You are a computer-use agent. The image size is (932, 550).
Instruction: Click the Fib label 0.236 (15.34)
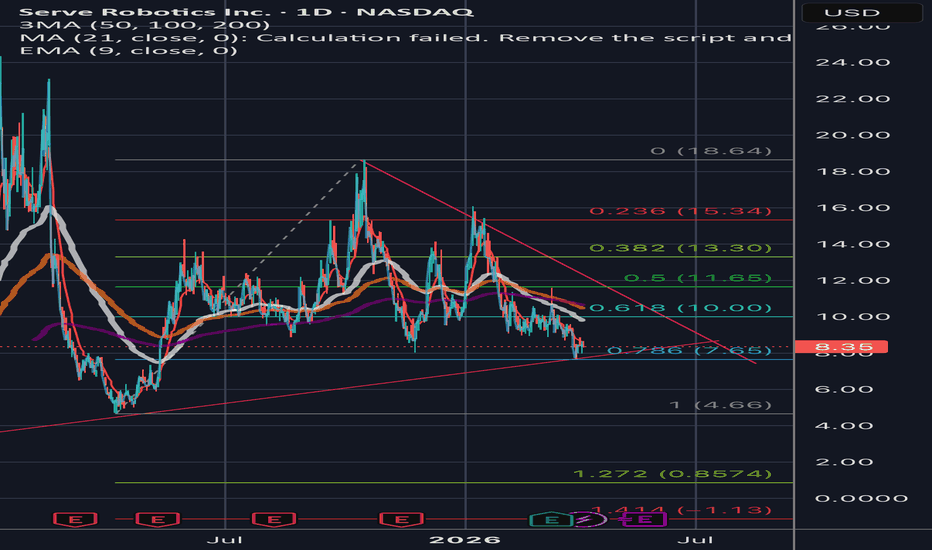[681, 211]
